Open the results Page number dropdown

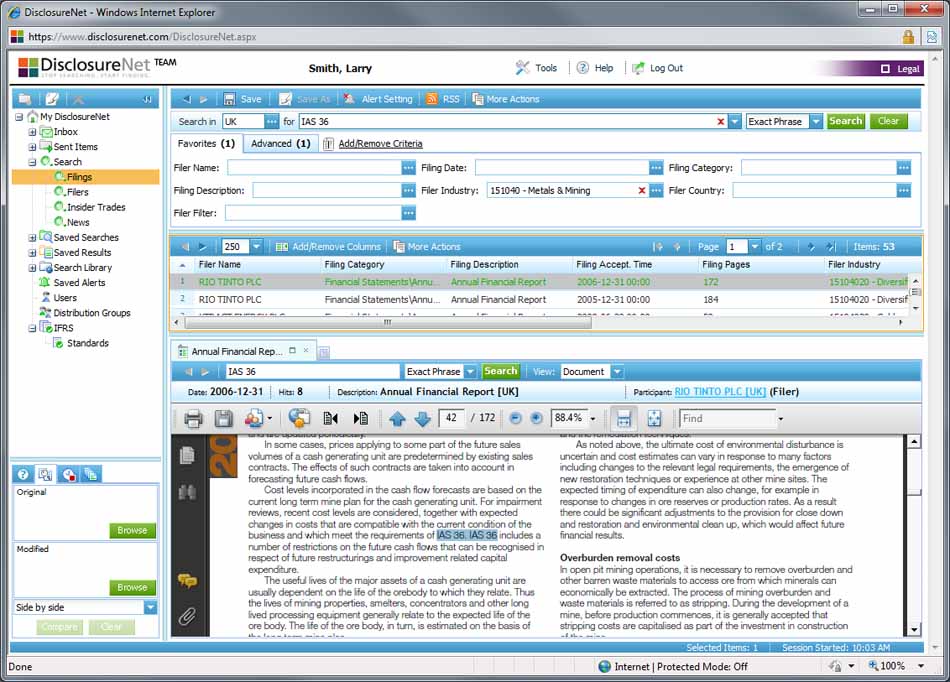coord(754,247)
